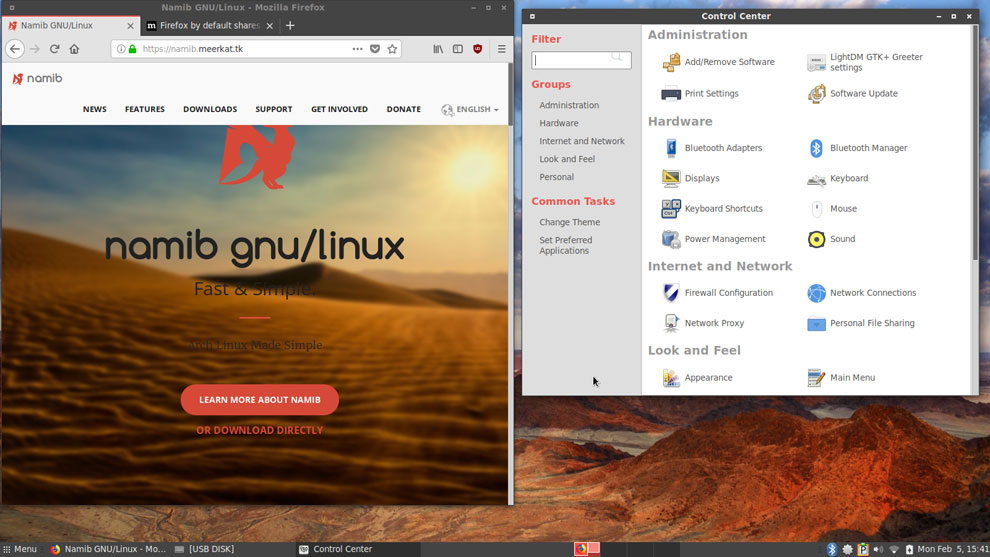Launch Print Settings
Viewport: 990px width, 557px height.
[700, 93]
